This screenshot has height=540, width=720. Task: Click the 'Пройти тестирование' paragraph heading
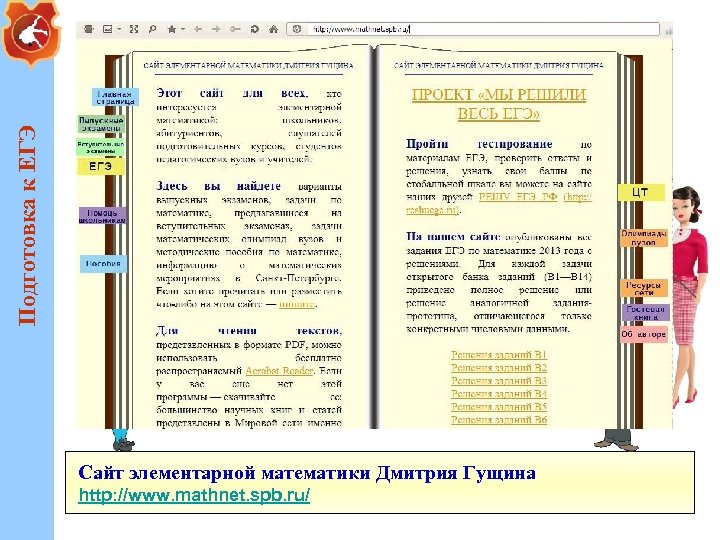(479, 144)
